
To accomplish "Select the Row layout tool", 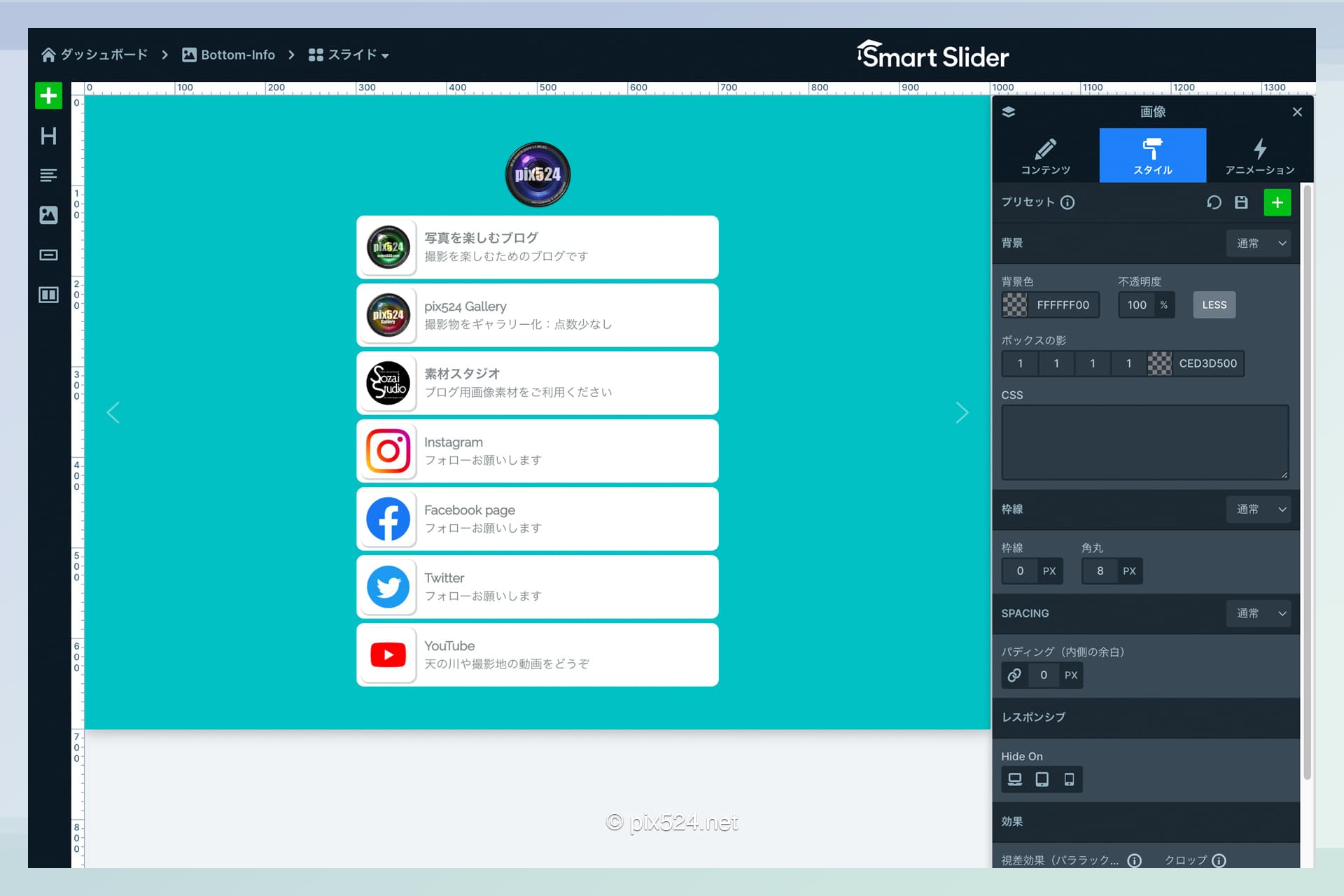I will click(48, 295).
